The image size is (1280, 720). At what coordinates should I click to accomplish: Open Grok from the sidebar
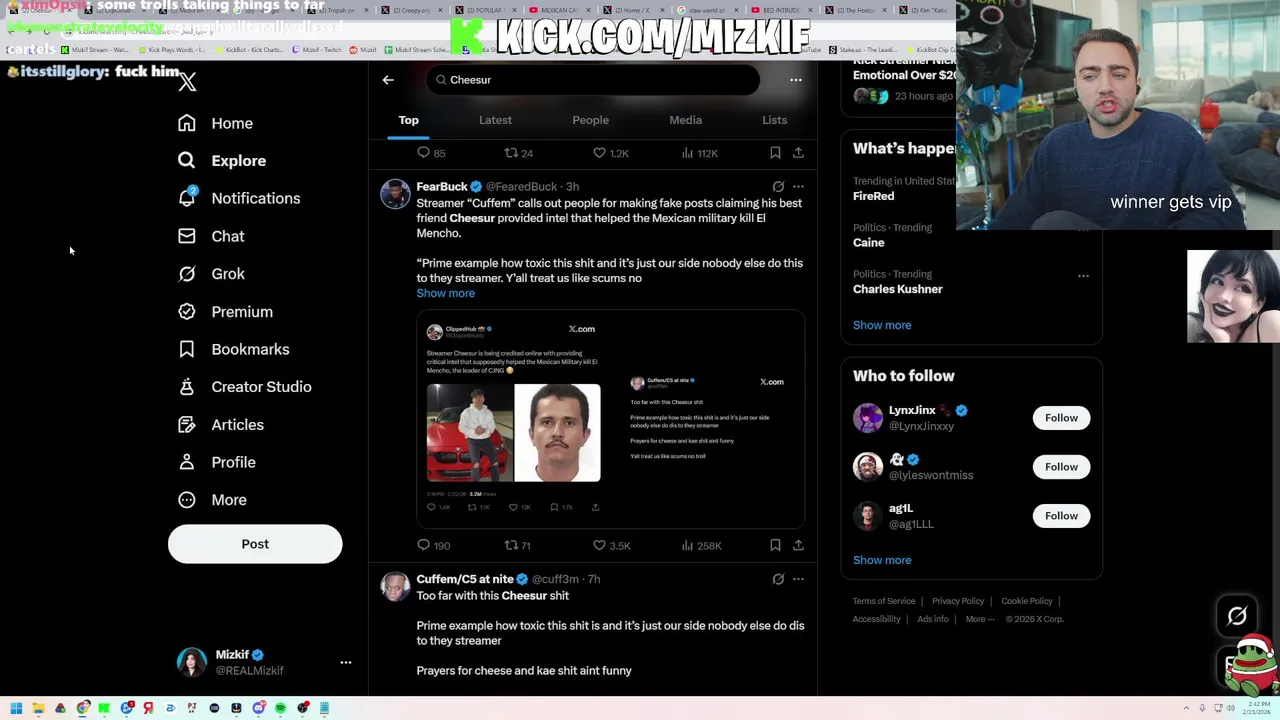tap(211, 274)
